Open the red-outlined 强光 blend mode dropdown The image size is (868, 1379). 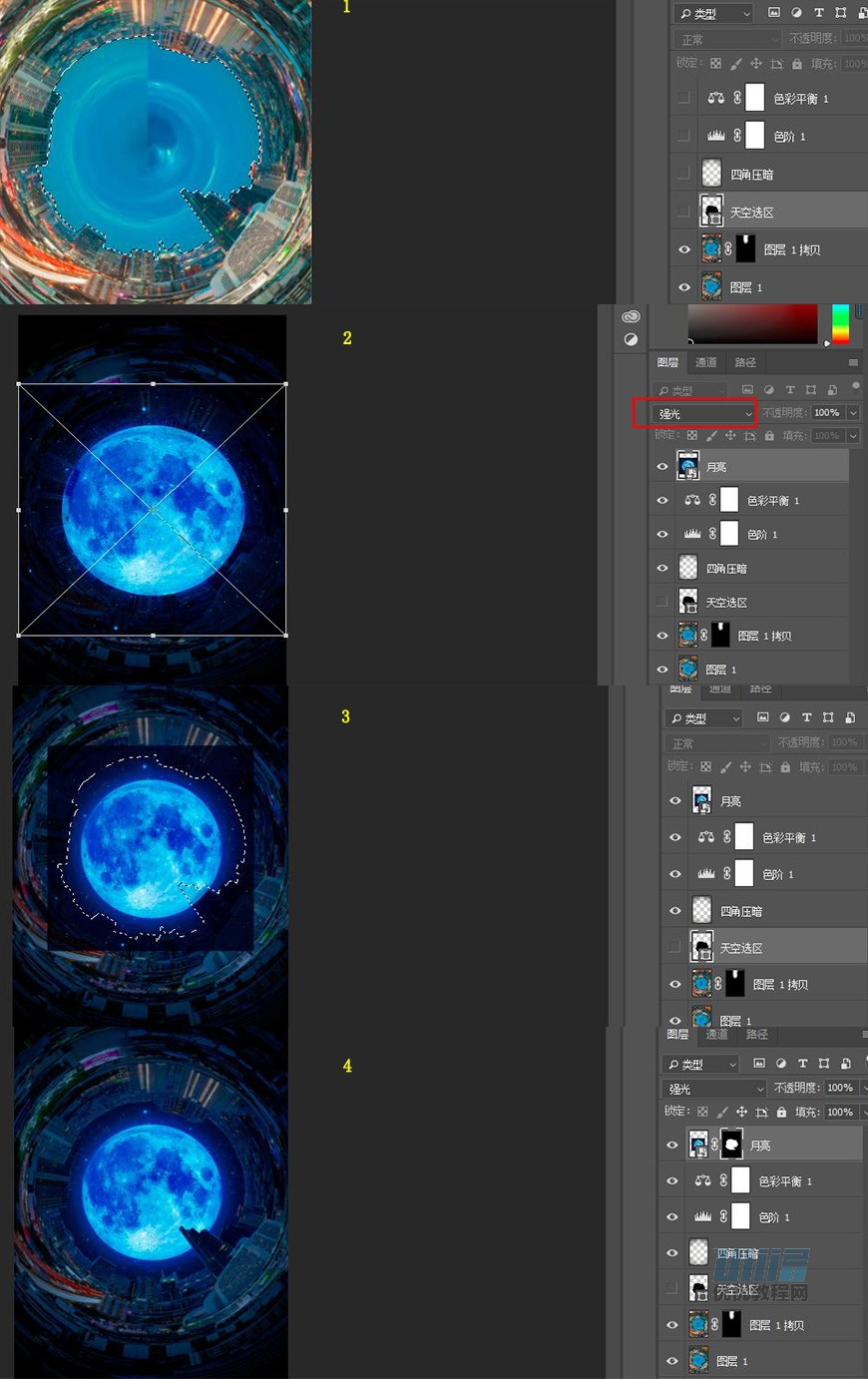coord(703,413)
